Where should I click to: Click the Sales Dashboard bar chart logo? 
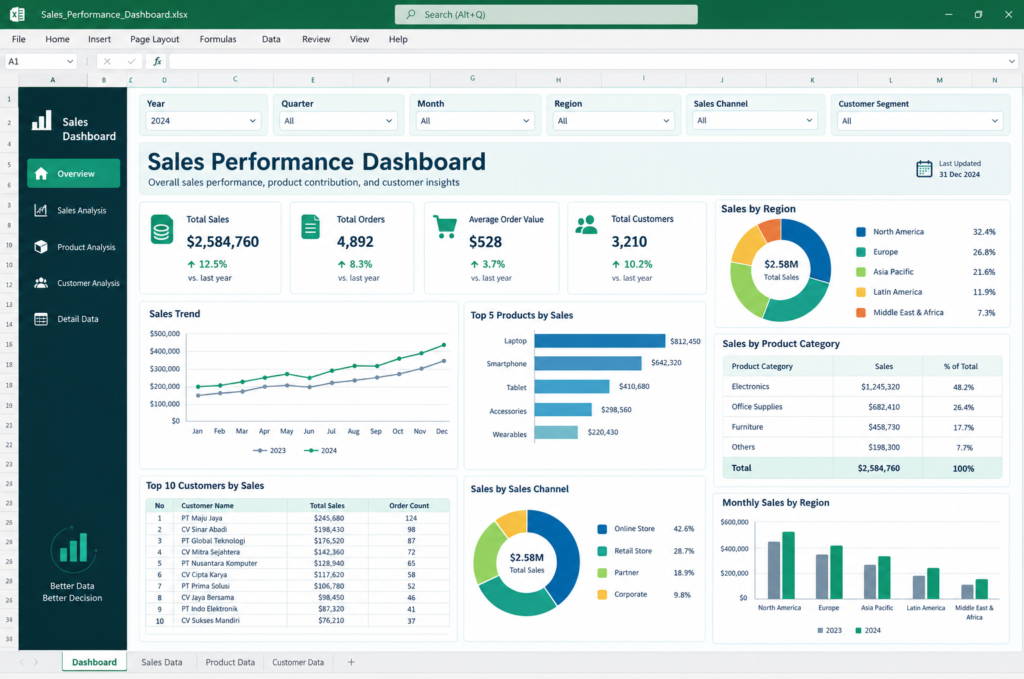pos(42,120)
